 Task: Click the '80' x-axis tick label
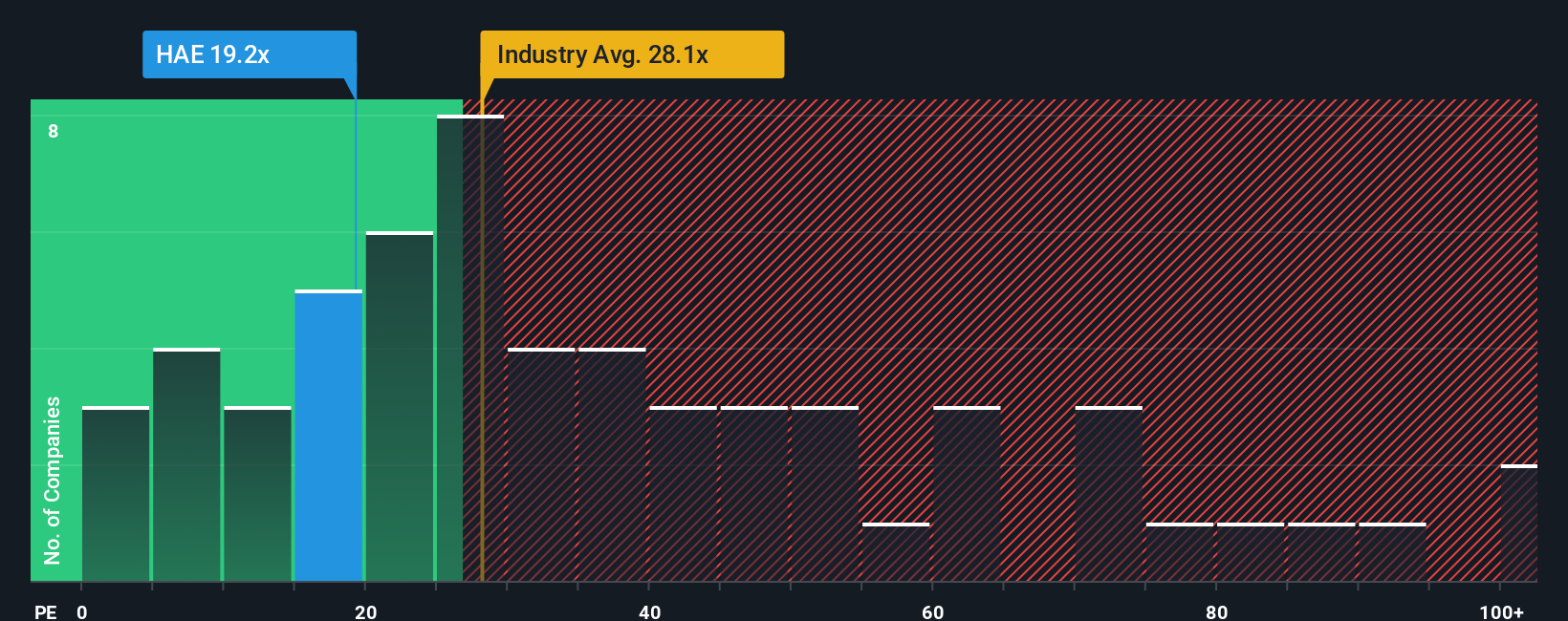pos(1217,611)
